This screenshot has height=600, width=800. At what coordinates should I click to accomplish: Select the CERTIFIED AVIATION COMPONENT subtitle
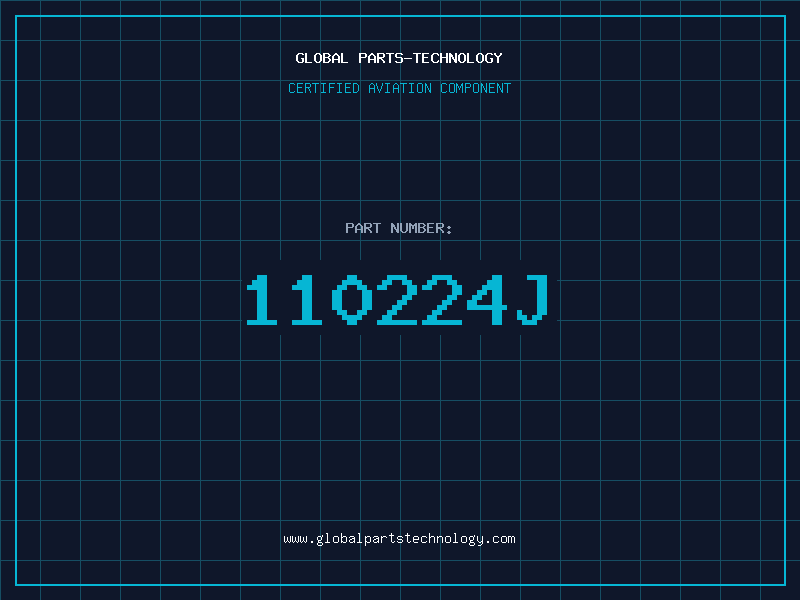[x=399, y=88]
